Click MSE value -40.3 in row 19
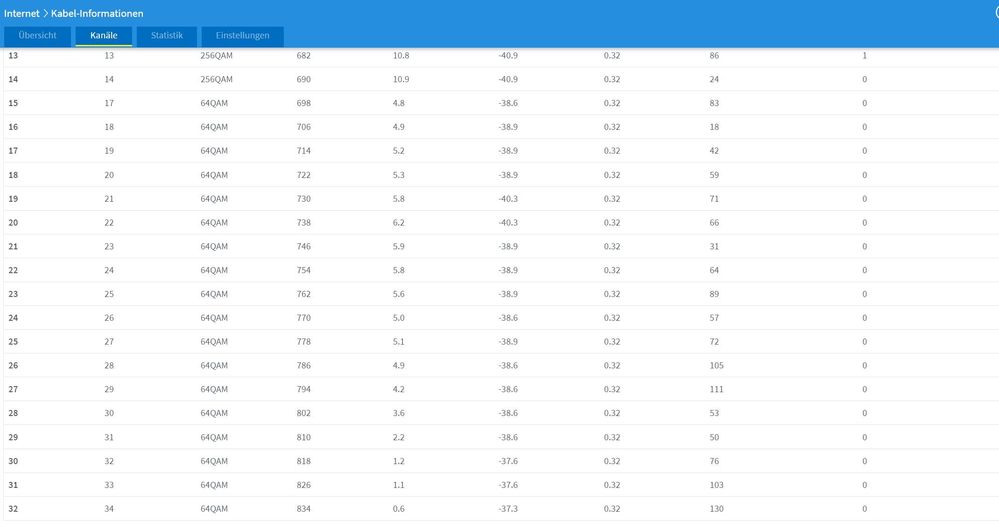The image size is (999, 530). tap(508, 199)
